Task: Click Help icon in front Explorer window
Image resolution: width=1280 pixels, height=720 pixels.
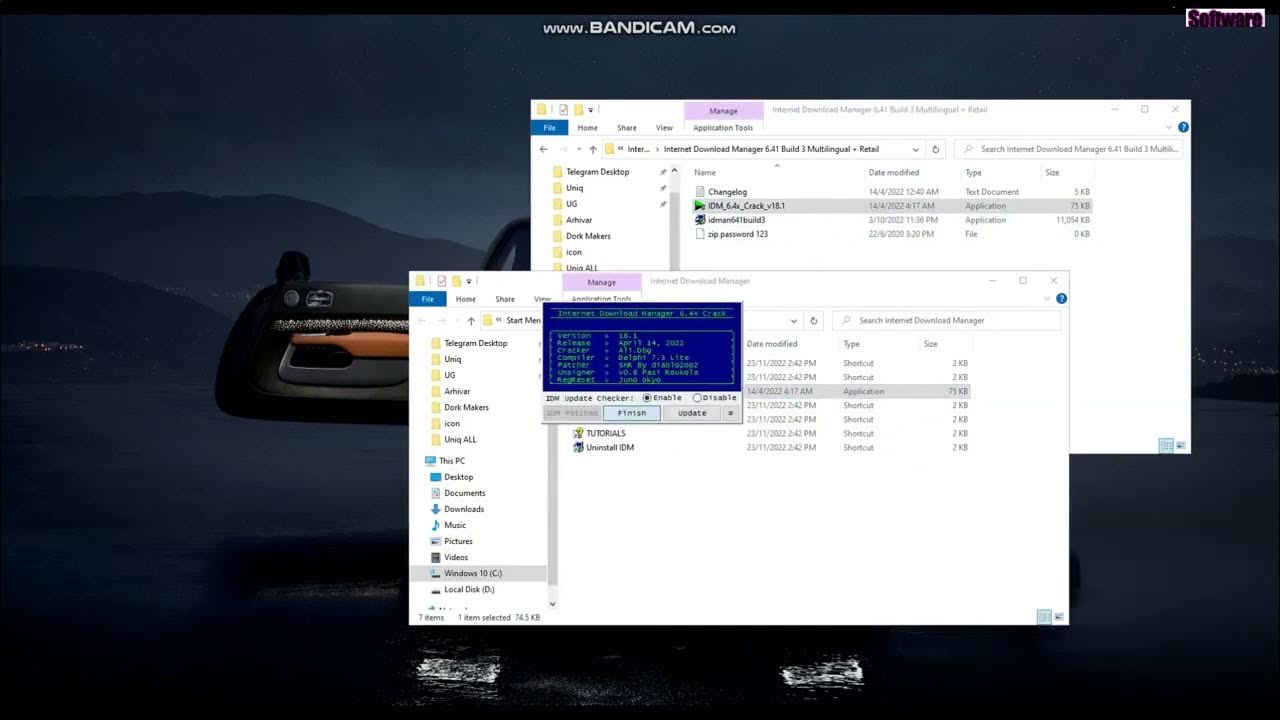Action: pos(1061,298)
